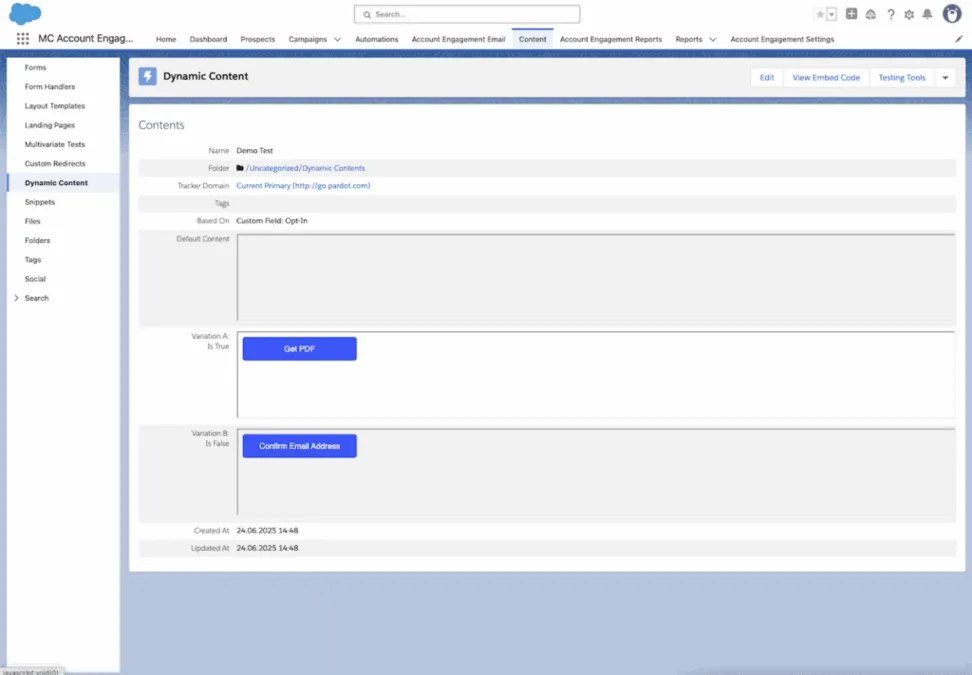Viewport: 972px width, 675px height.
Task: Open Form Handlers in the sidebar
Action: 50,86
